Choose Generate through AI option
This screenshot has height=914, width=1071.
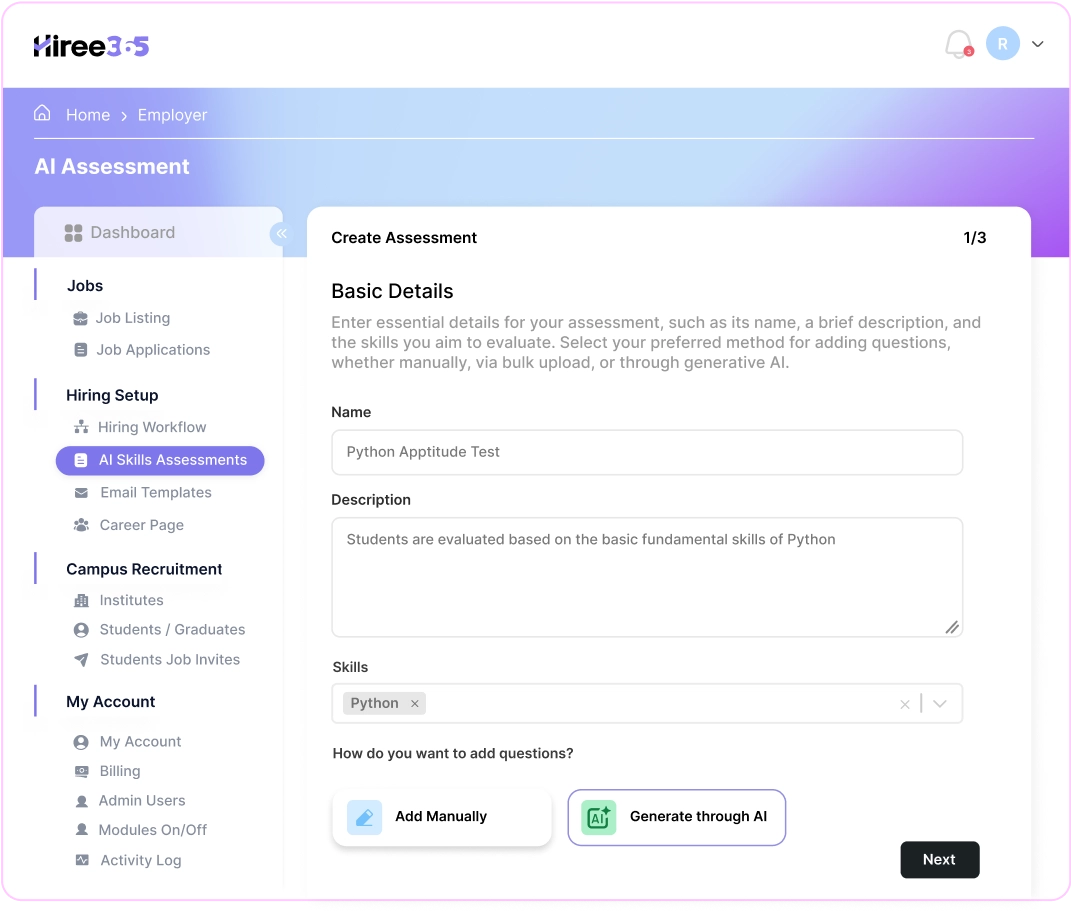[676, 817]
